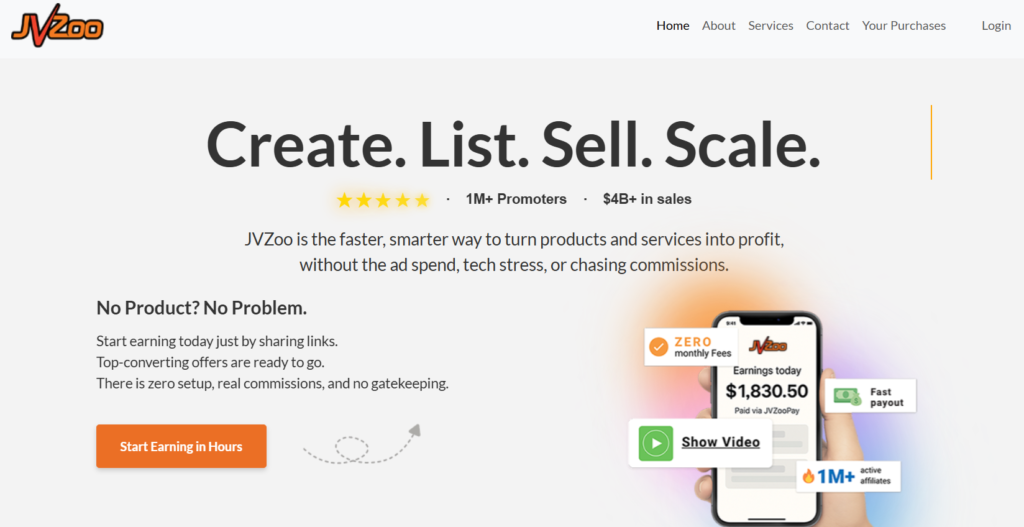Click the JVZoo logo in the header
This screenshot has width=1024, height=527.
(x=57, y=23)
